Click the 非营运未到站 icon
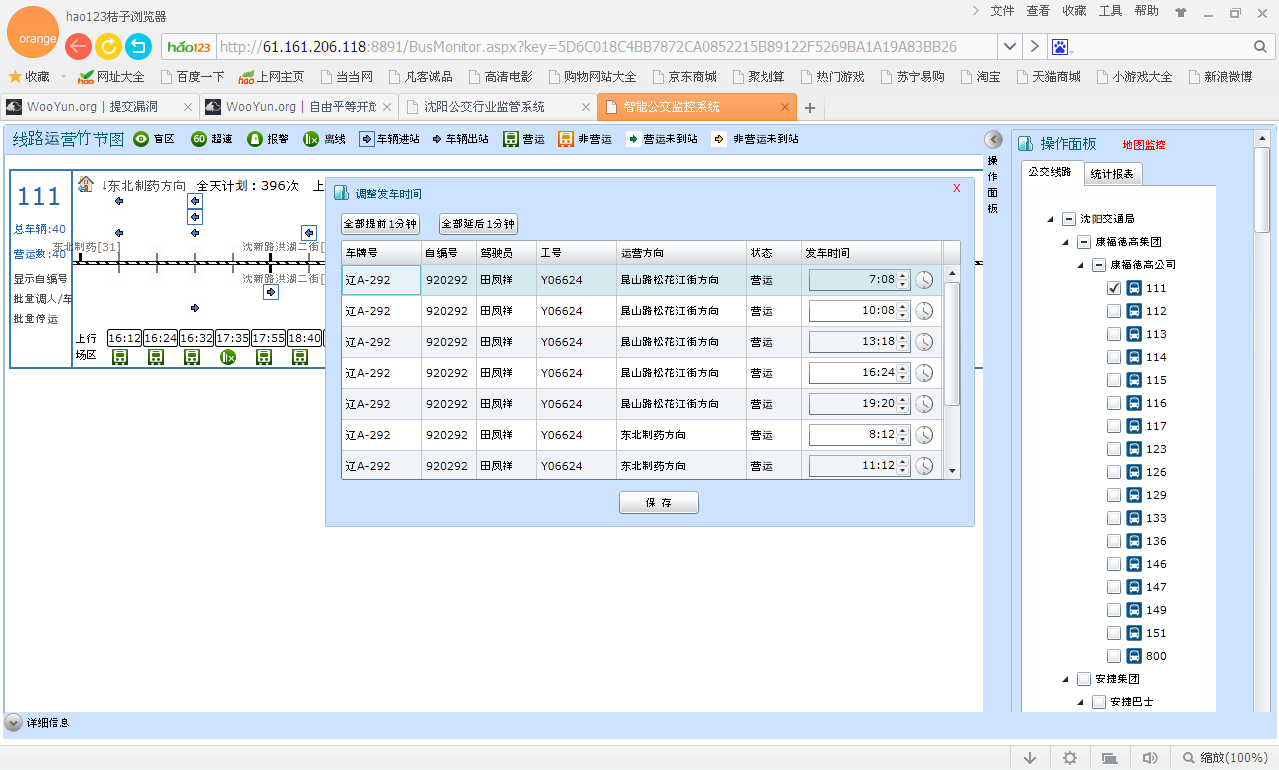Viewport: 1279px width, 770px height. point(719,139)
